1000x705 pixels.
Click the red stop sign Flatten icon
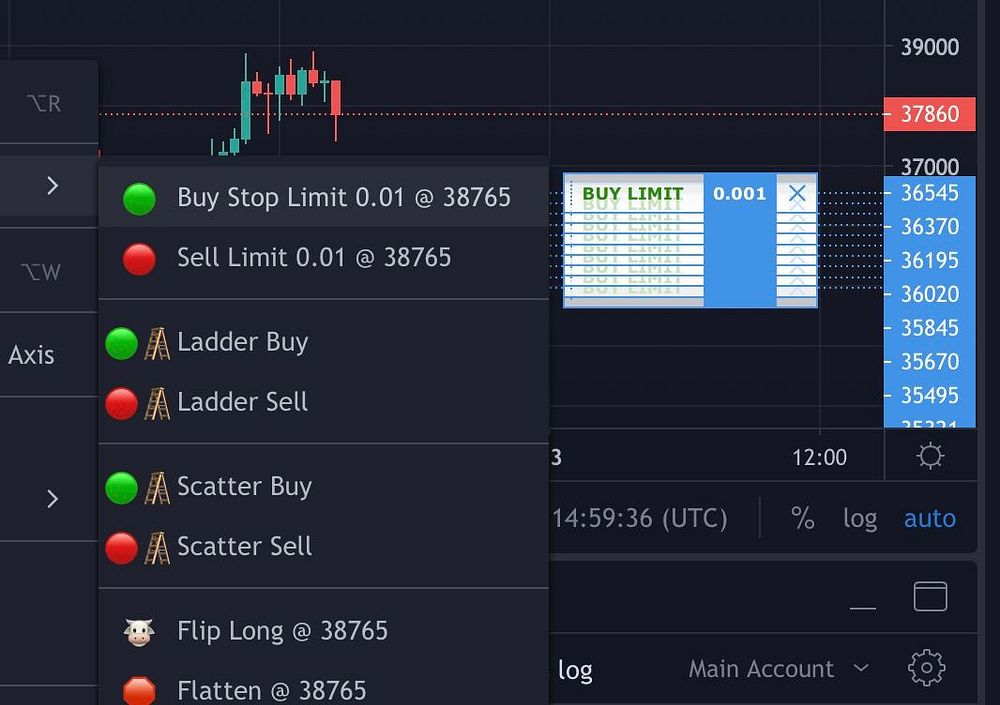[139, 691]
